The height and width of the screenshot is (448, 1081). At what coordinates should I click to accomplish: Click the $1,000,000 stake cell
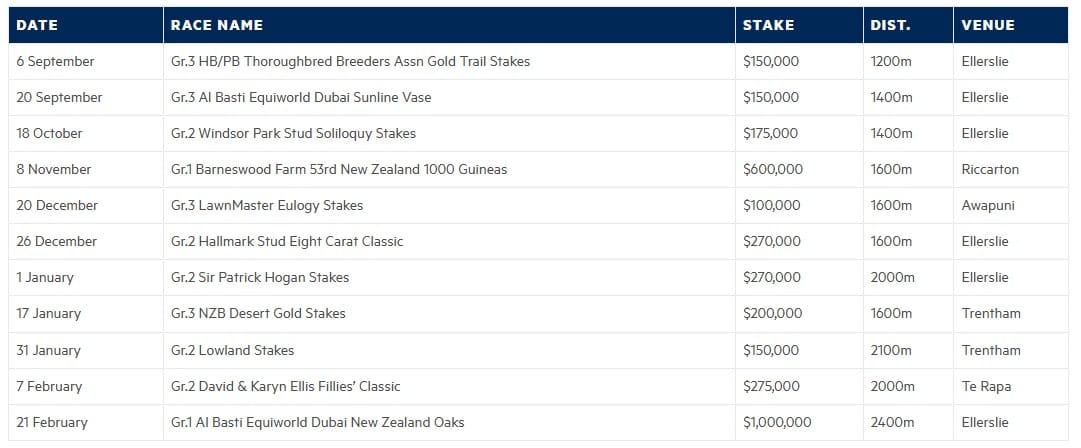798,422
